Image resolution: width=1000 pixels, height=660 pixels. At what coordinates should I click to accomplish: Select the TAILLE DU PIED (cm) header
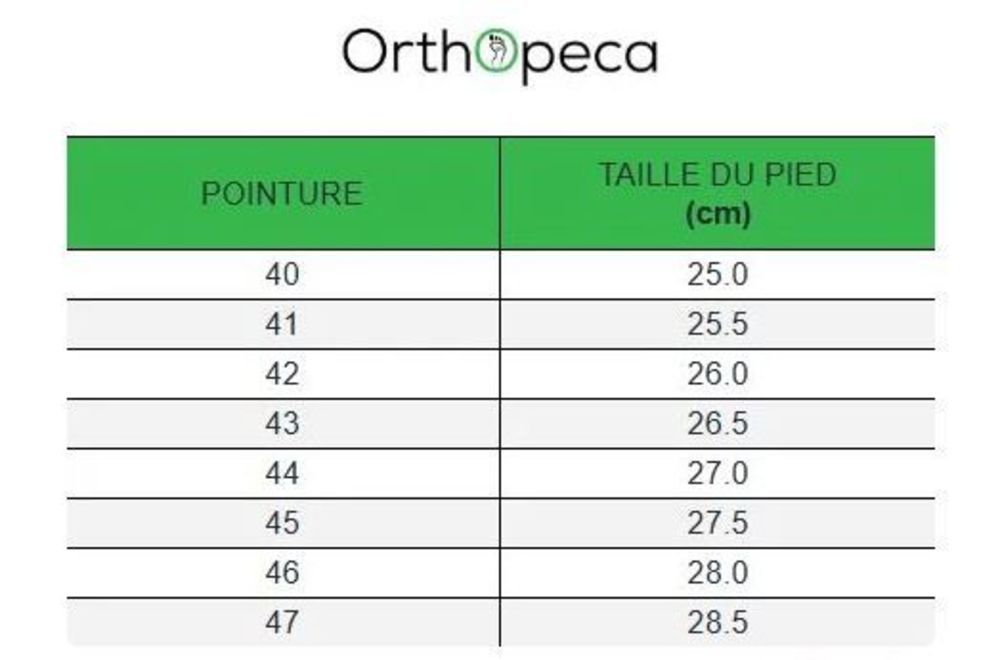718,193
